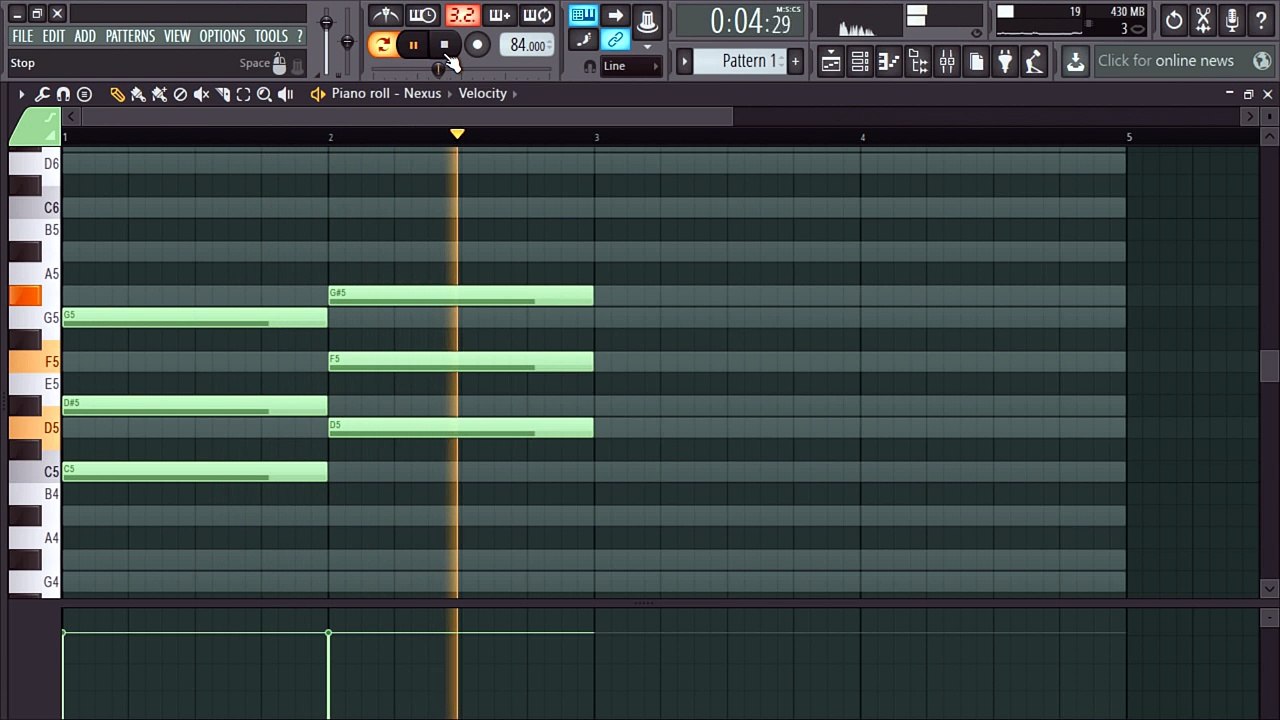Open the Plugin picker plug icon
Viewport: 1280px width, 720px height.
coord(1005,62)
